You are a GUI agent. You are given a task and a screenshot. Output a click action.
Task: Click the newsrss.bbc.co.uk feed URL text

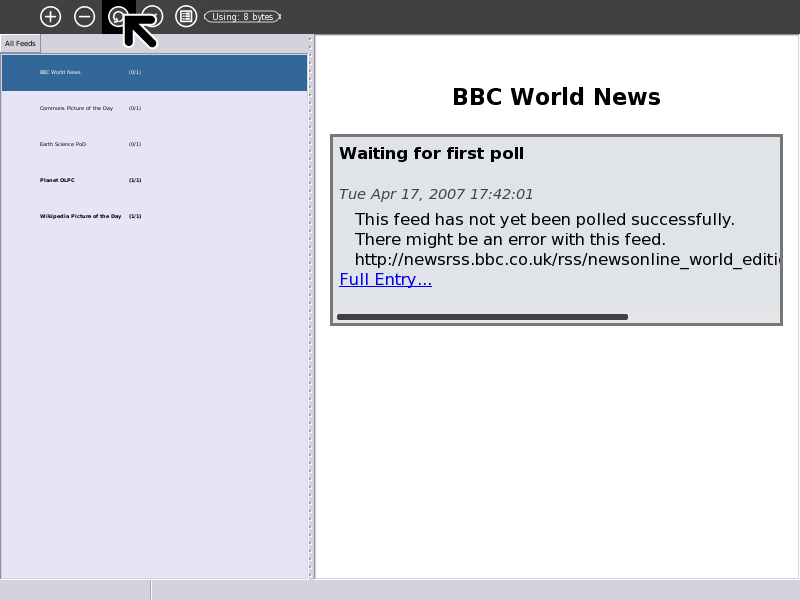567,260
